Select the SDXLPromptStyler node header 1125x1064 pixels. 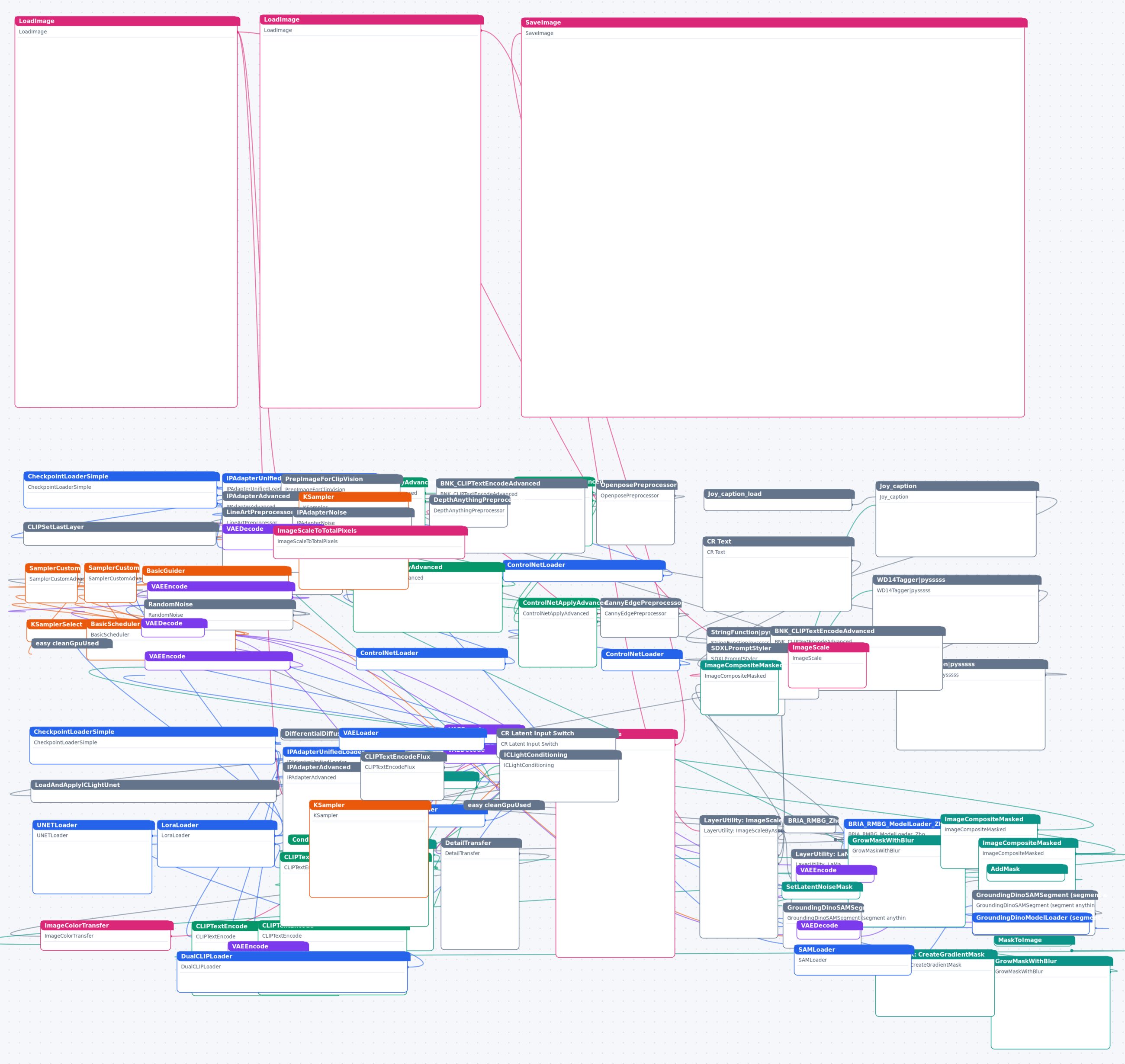748,648
